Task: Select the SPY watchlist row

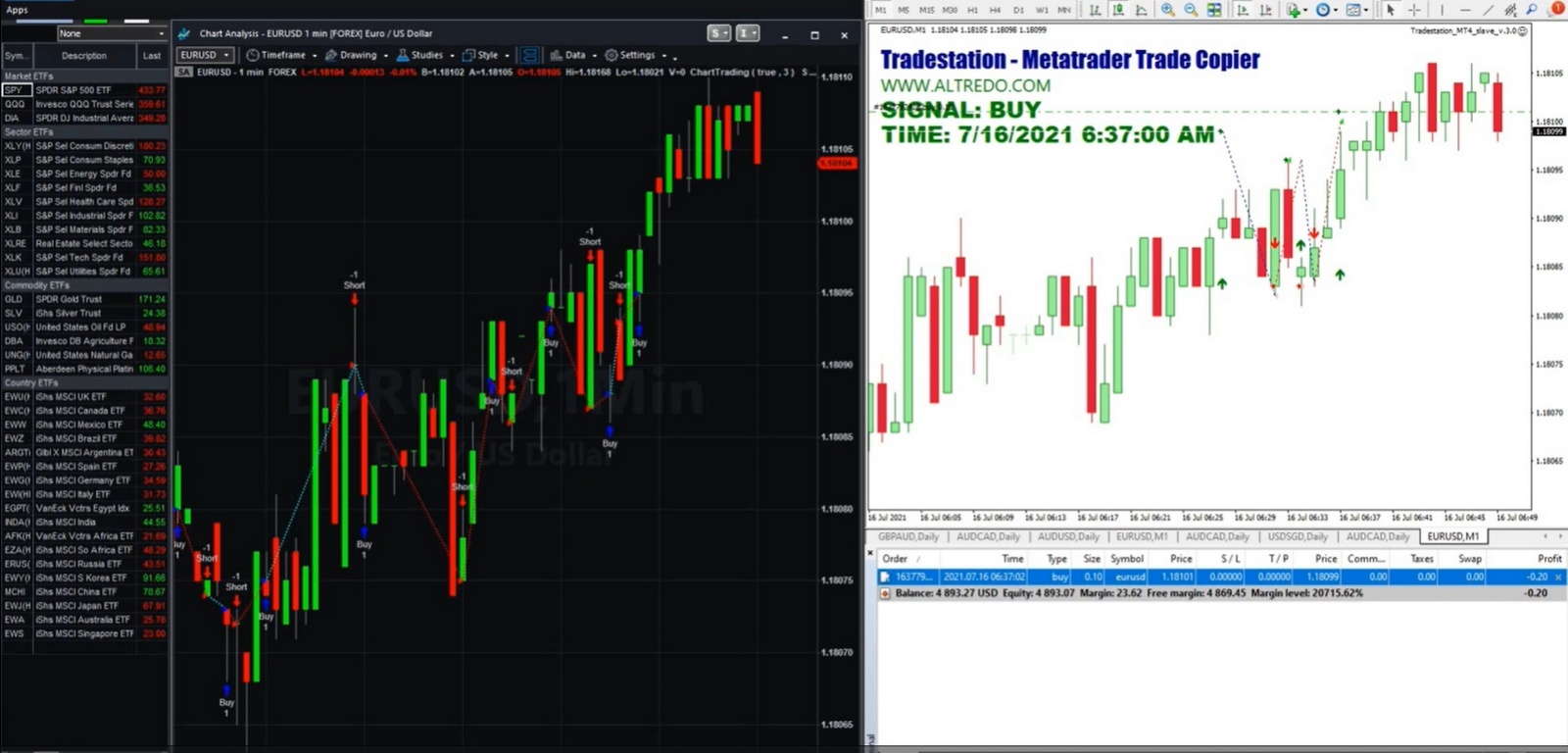Action: pyautogui.click(x=84, y=90)
